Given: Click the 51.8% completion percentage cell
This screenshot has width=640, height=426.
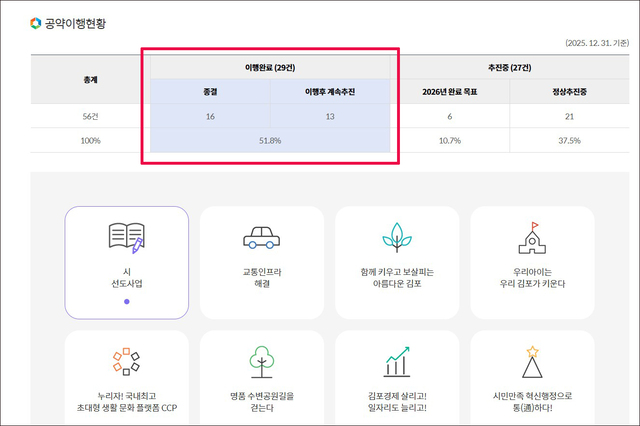Looking at the screenshot, I should (x=270, y=141).
